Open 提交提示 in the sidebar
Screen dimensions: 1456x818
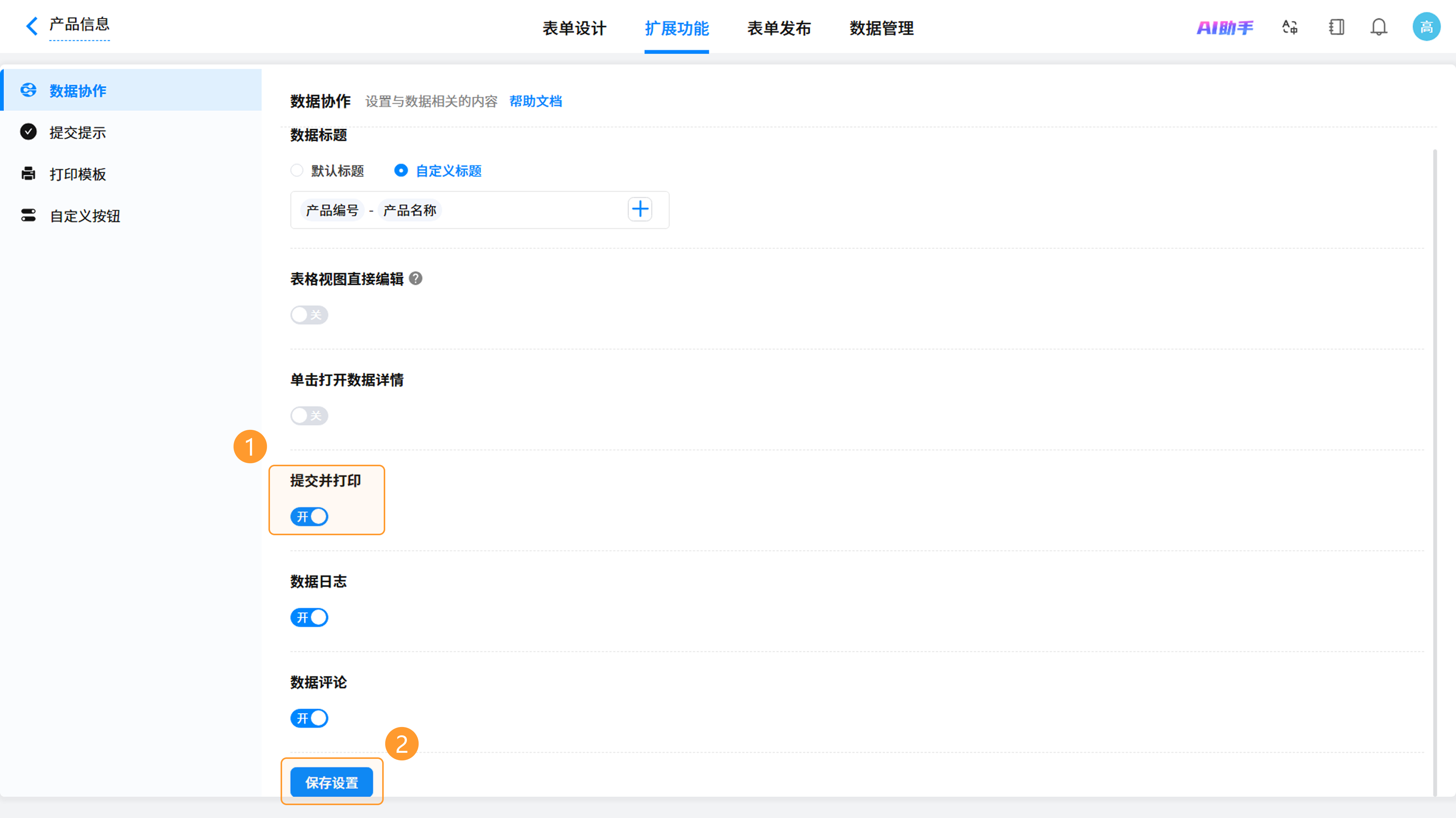[x=131, y=132]
